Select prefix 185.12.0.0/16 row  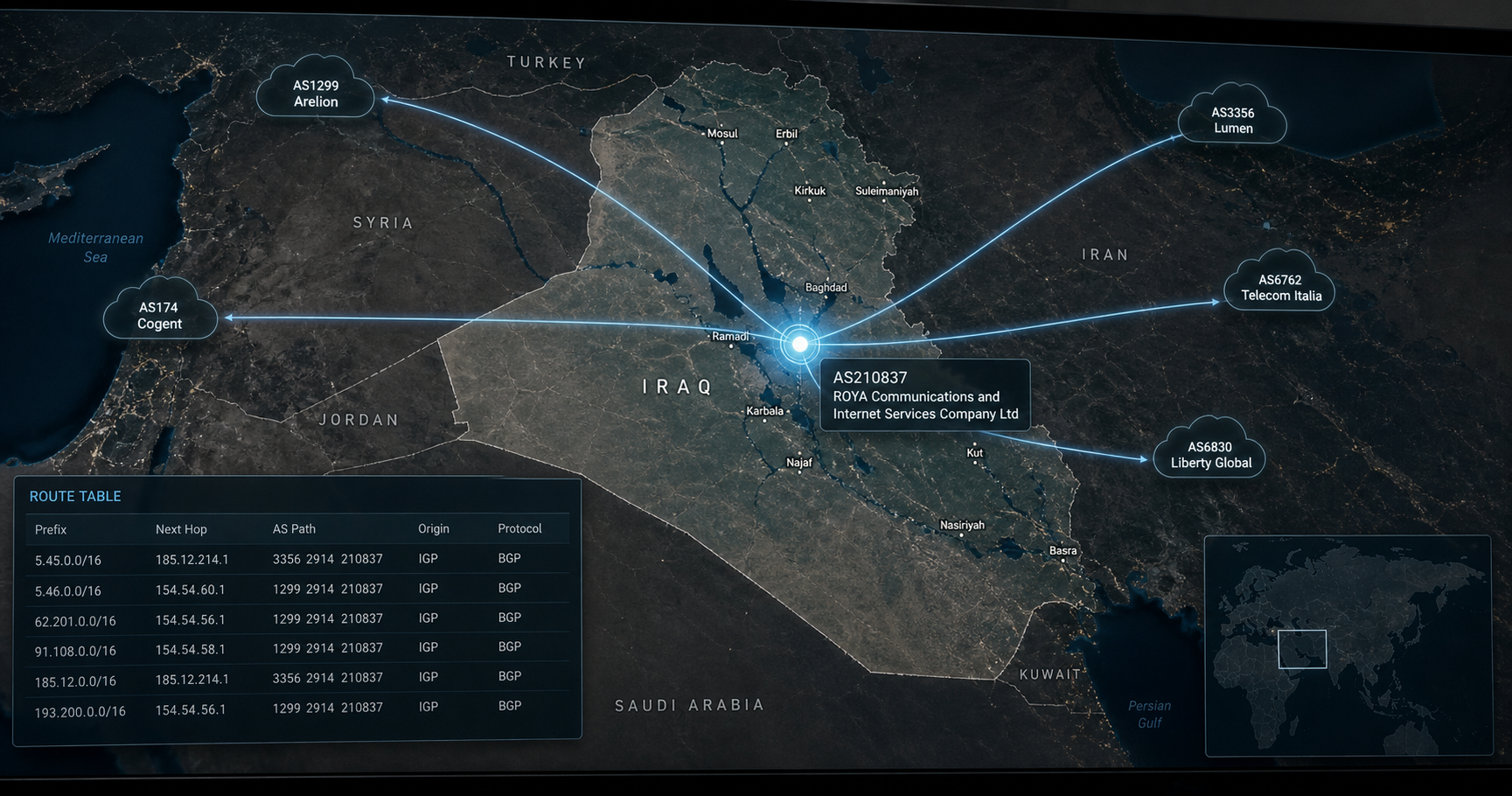(x=297, y=679)
